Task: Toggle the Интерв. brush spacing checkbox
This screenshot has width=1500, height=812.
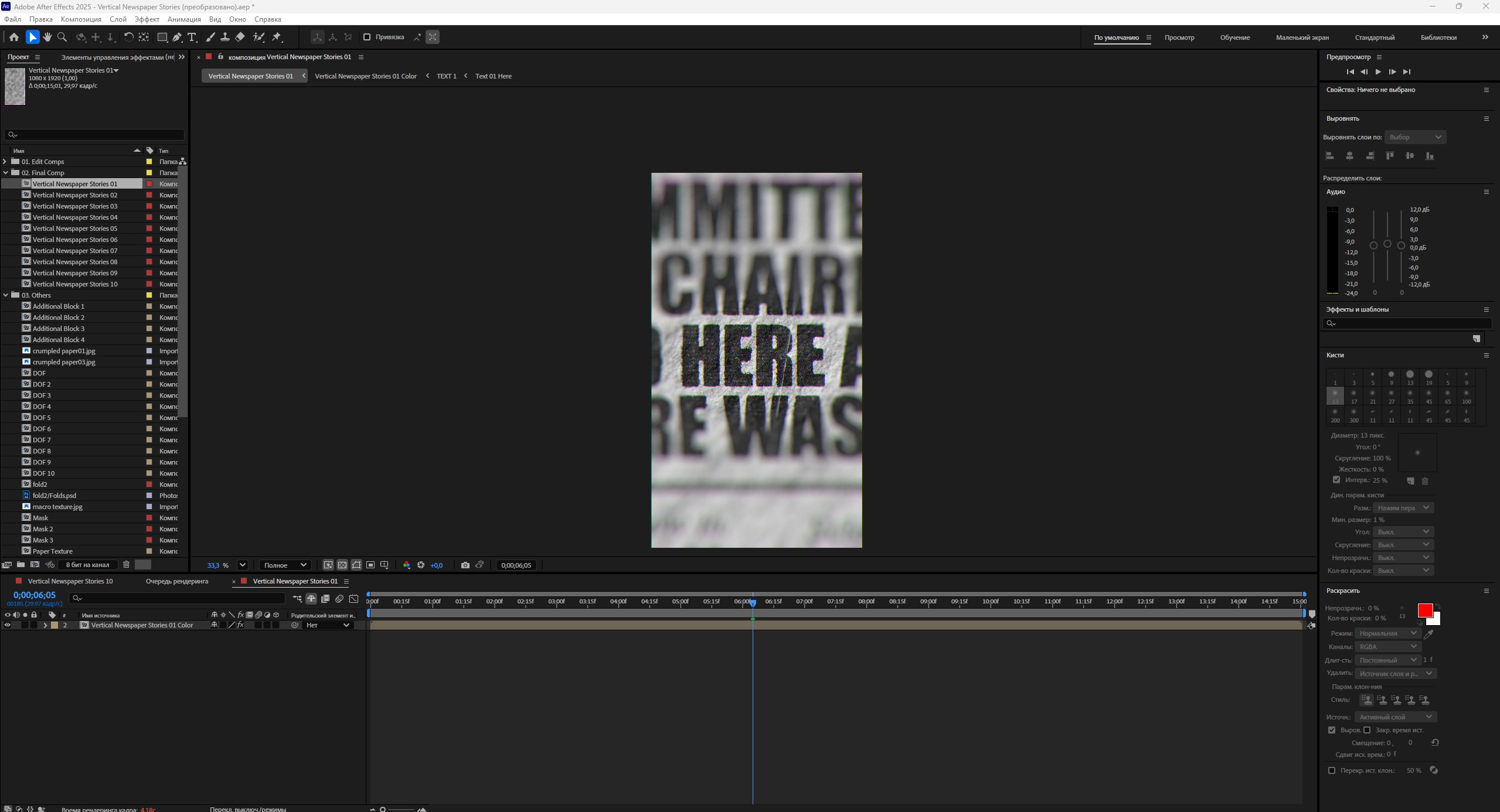Action: tap(1336, 480)
